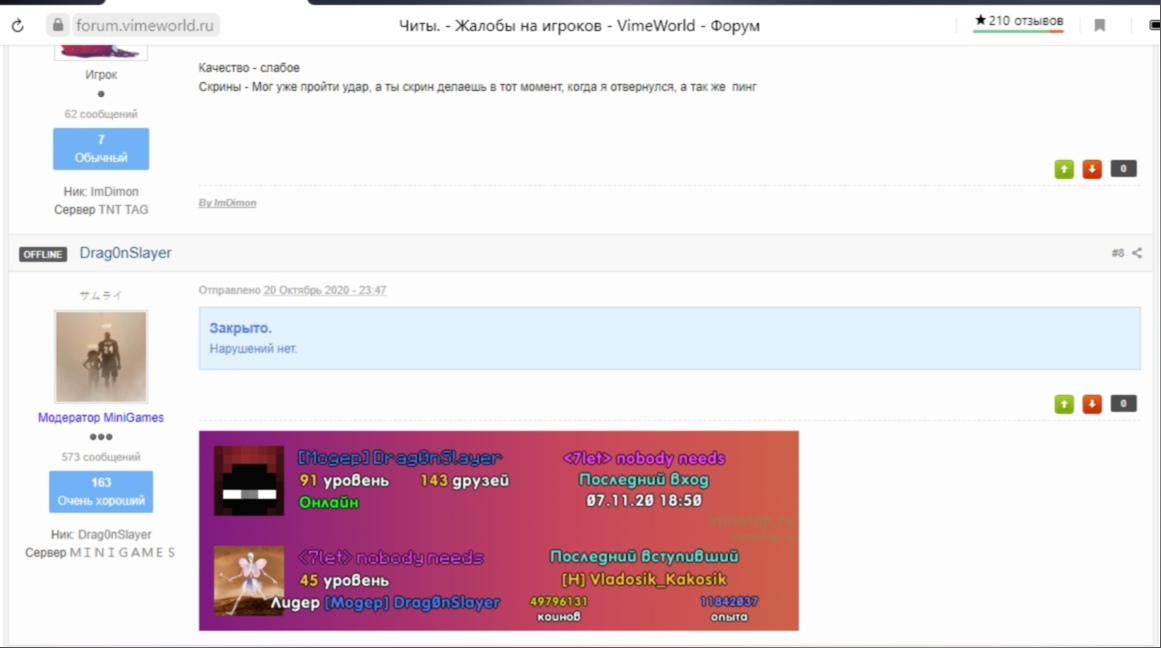
Task: Downvote Drag0nSlayer's post with red arrow
Action: pos(1092,404)
